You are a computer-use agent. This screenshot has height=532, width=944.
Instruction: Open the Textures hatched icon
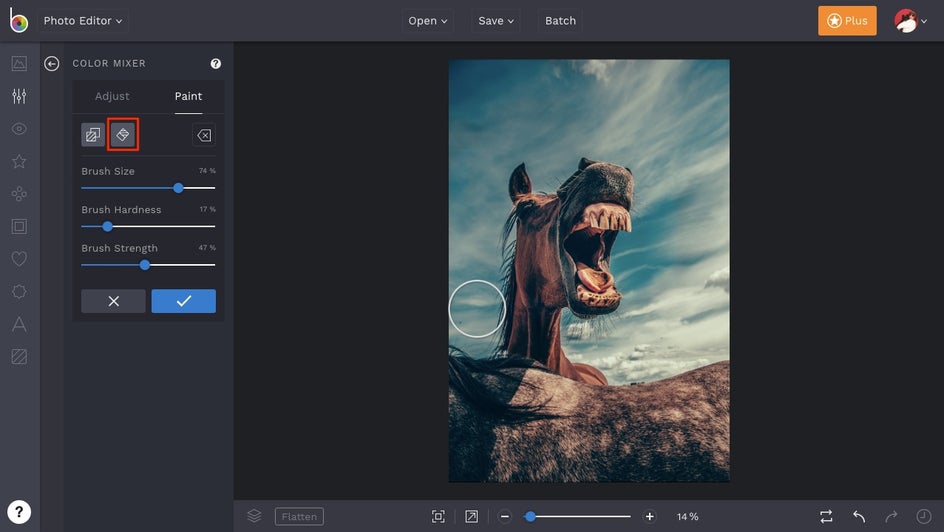pos(19,357)
